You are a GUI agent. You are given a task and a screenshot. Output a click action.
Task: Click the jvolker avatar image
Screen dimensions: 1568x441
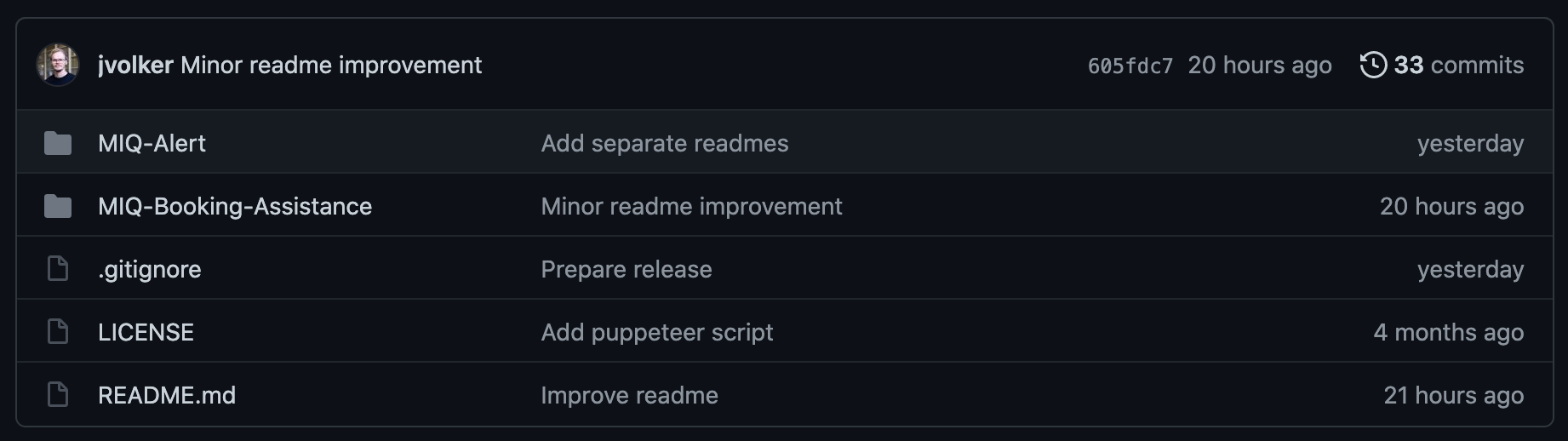tap(58, 65)
